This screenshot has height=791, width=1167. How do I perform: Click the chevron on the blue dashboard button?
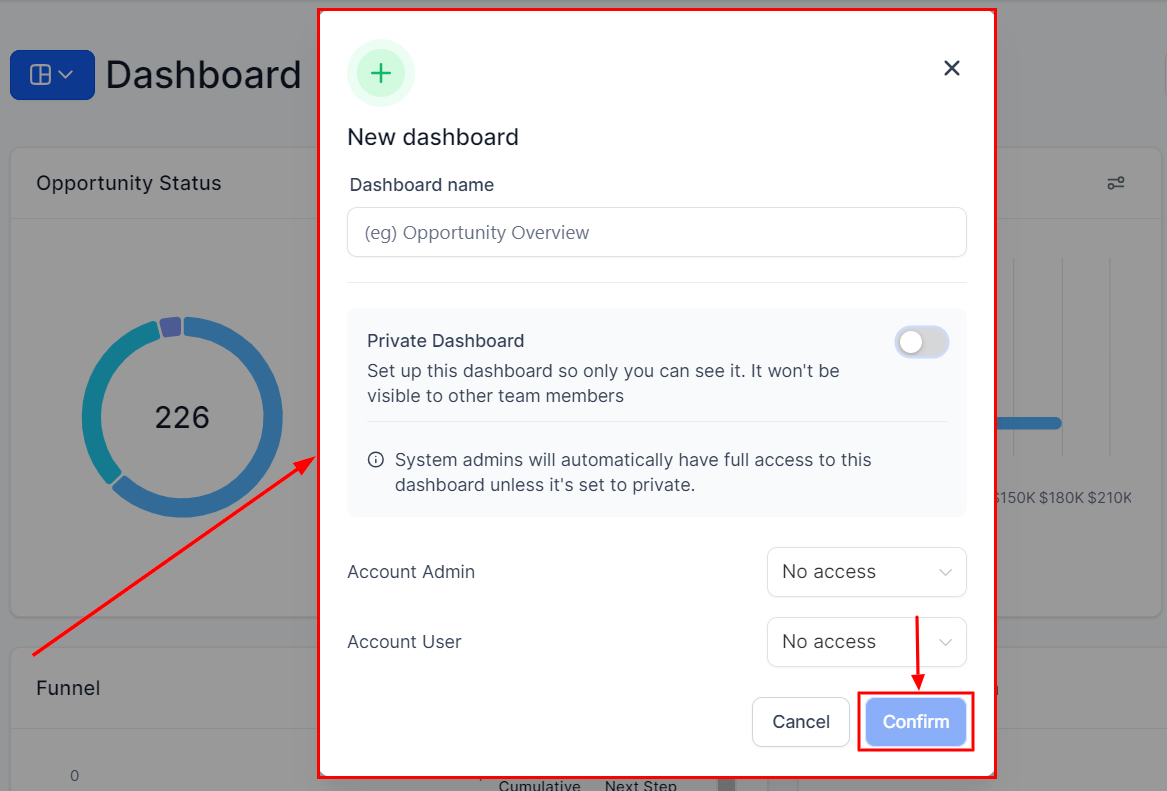pos(67,74)
